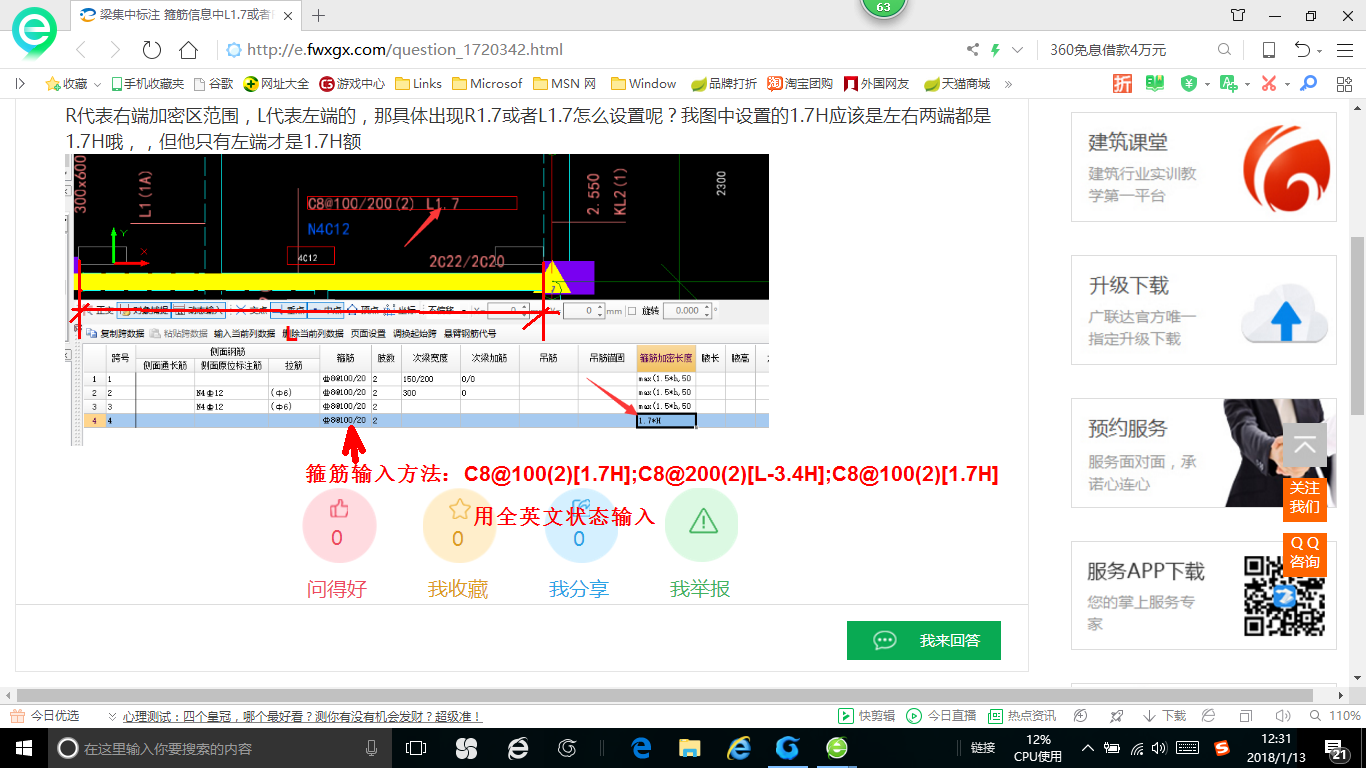This screenshot has width=1366, height=768.
Task: Open dropdown beside scissors screenshot icon
Action: tap(1287, 85)
